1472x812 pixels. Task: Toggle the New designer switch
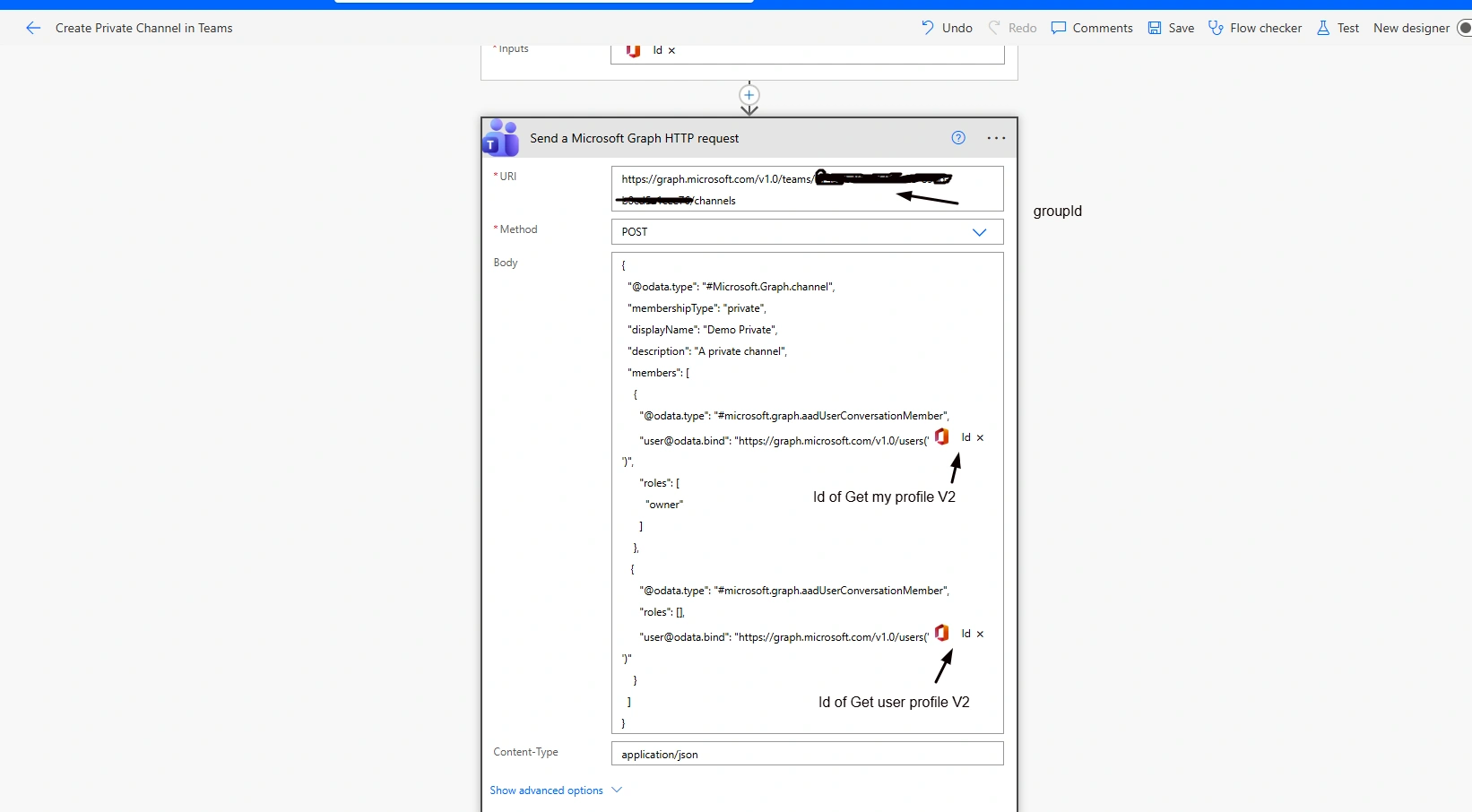coord(1464,28)
